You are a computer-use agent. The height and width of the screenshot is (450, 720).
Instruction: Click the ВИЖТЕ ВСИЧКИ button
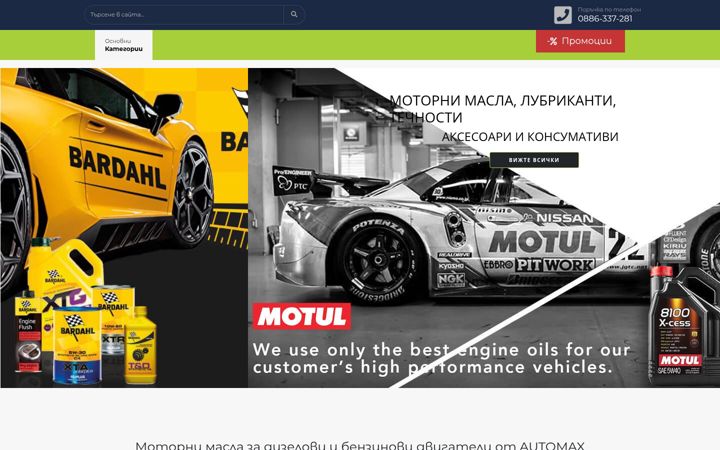[534, 160]
